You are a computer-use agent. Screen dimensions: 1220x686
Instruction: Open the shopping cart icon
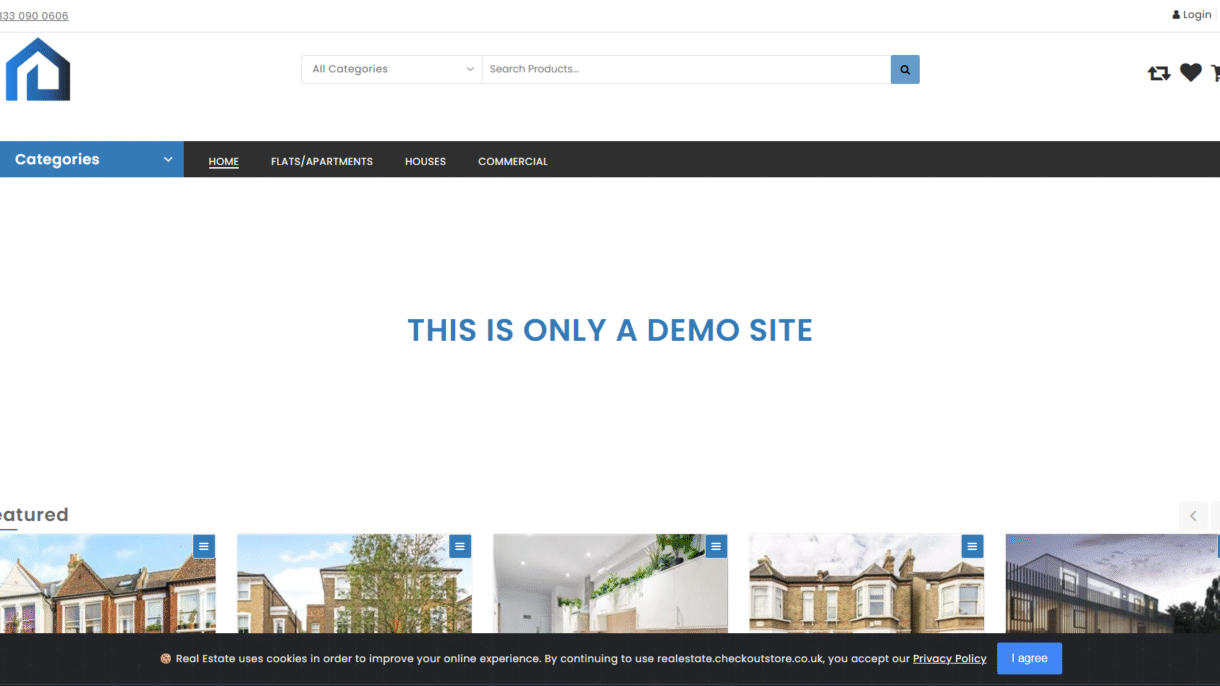[1215, 73]
